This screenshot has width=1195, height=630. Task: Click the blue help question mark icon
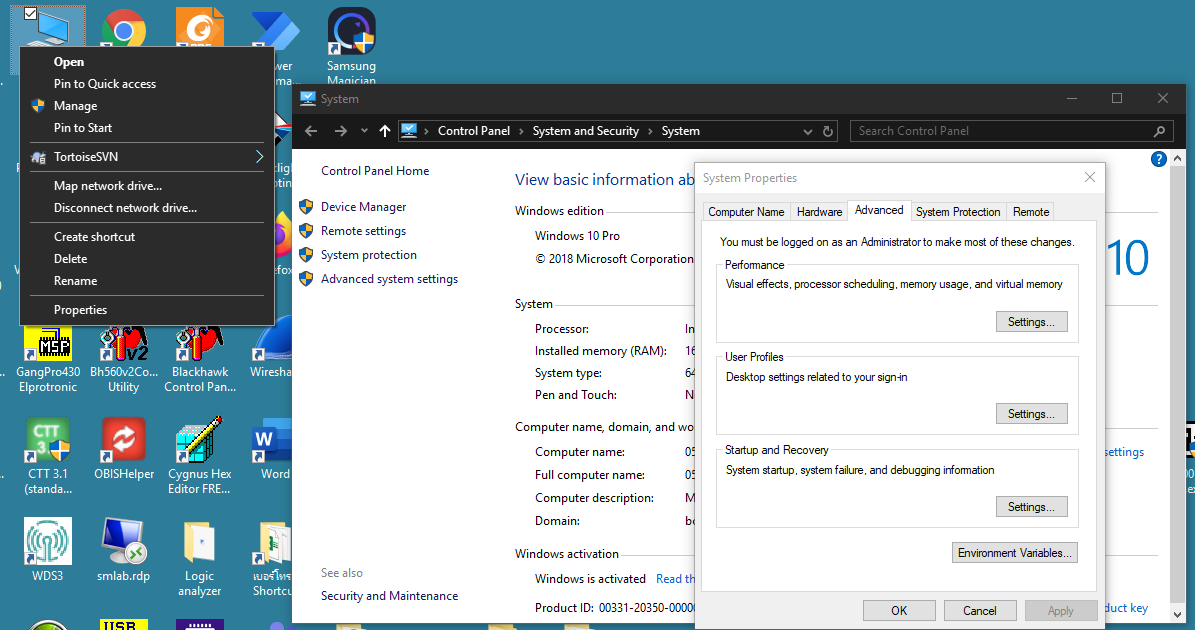pyautogui.click(x=1159, y=159)
